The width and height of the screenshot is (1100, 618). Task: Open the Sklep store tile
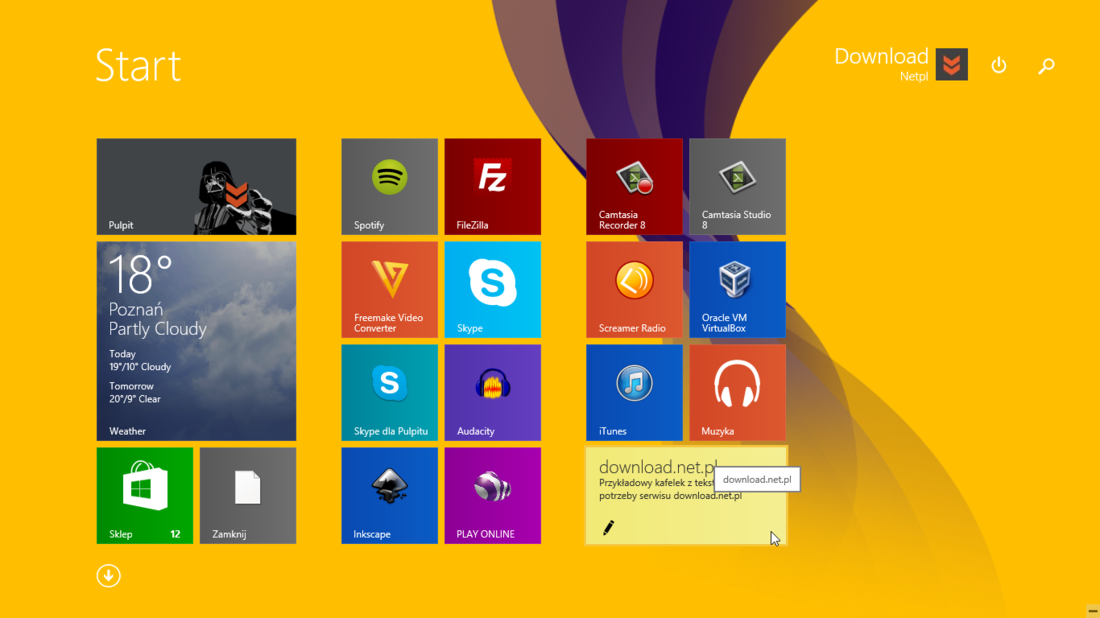coord(145,496)
